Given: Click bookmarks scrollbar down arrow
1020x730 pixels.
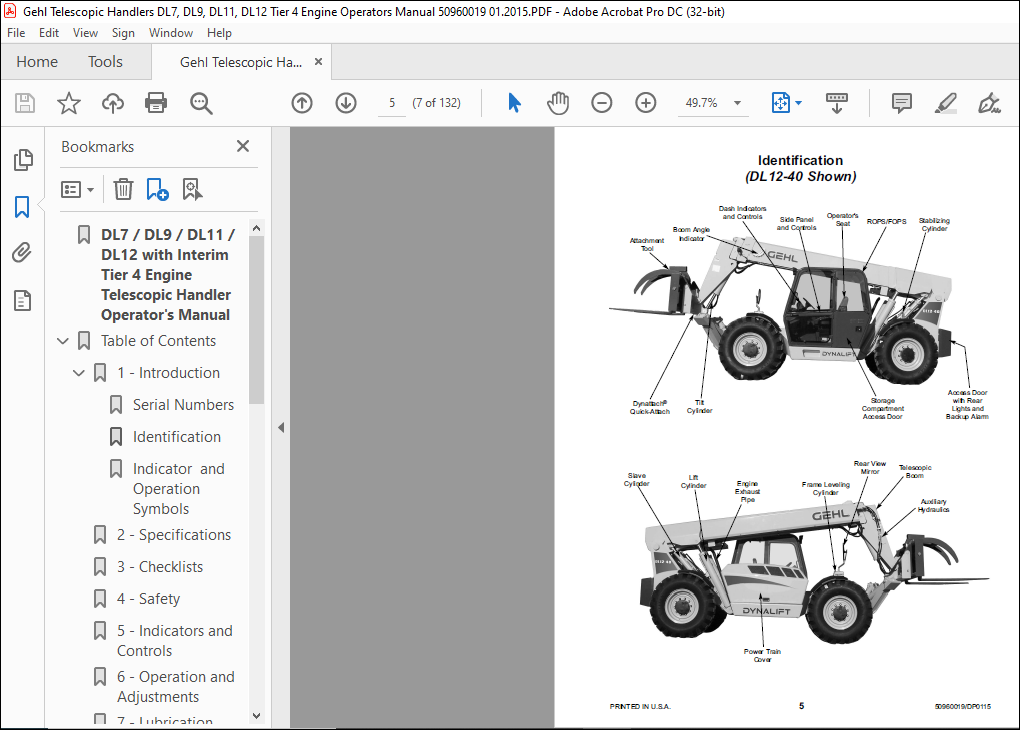Looking at the screenshot, I should click(x=256, y=716).
